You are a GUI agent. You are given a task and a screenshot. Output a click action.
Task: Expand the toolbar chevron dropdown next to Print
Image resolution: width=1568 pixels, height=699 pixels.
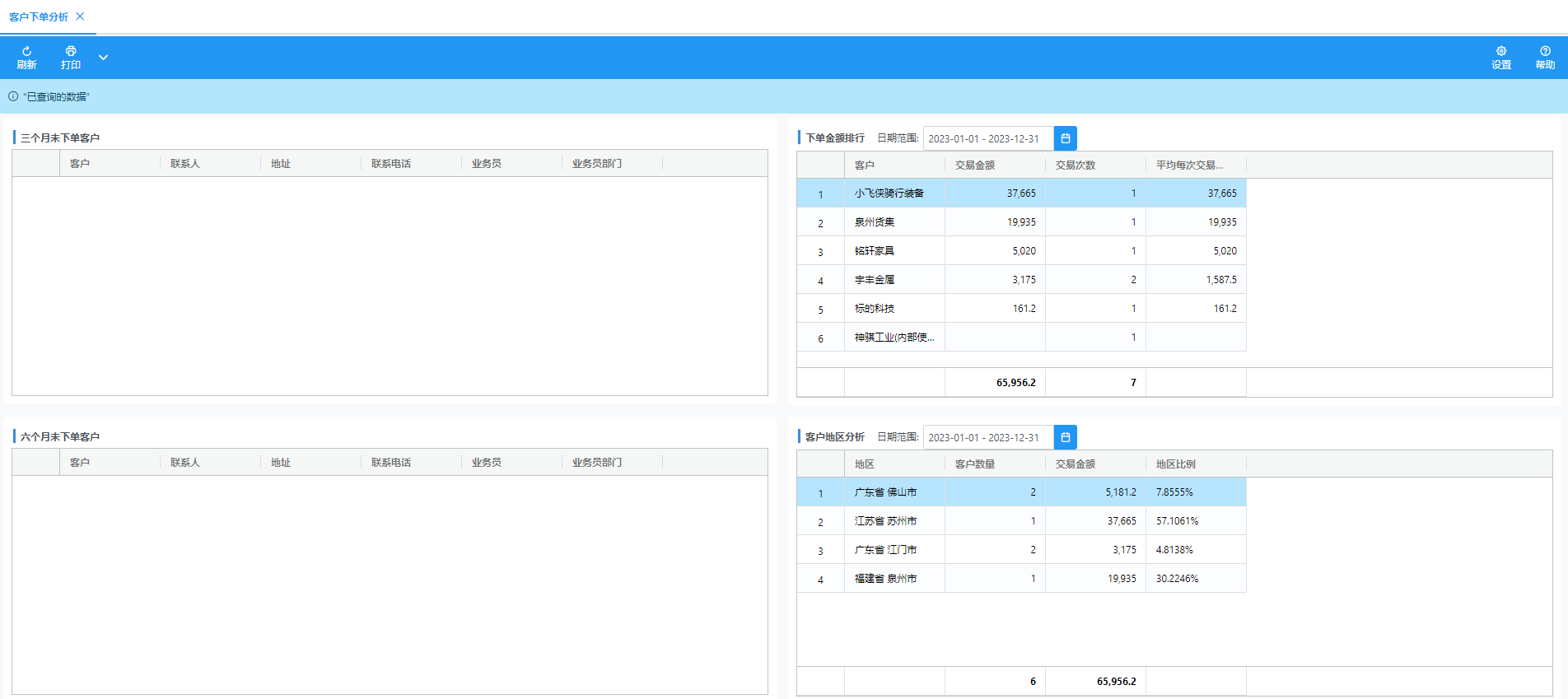coord(104,58)
